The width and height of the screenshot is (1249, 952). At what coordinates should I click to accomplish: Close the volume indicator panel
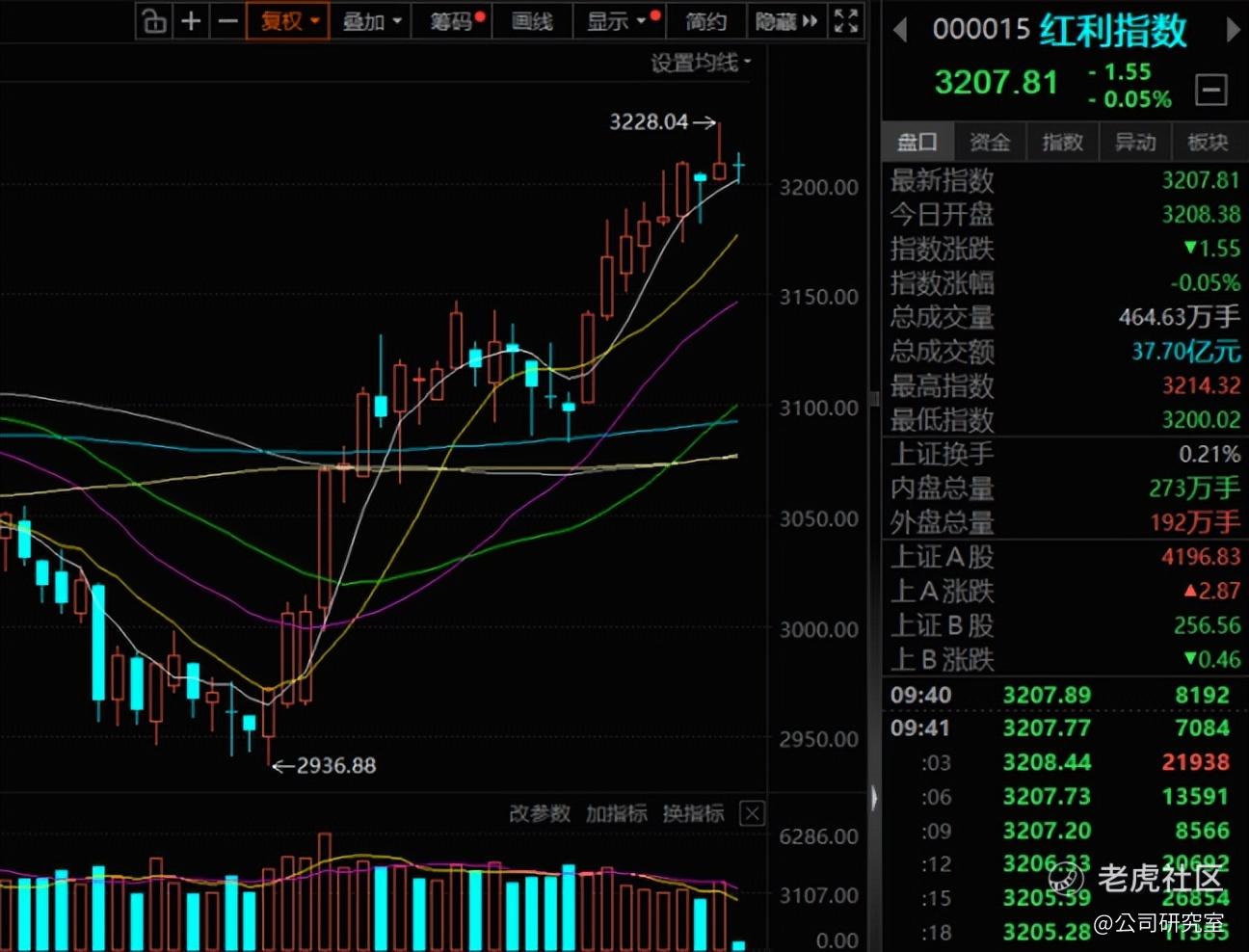point(752,814)
